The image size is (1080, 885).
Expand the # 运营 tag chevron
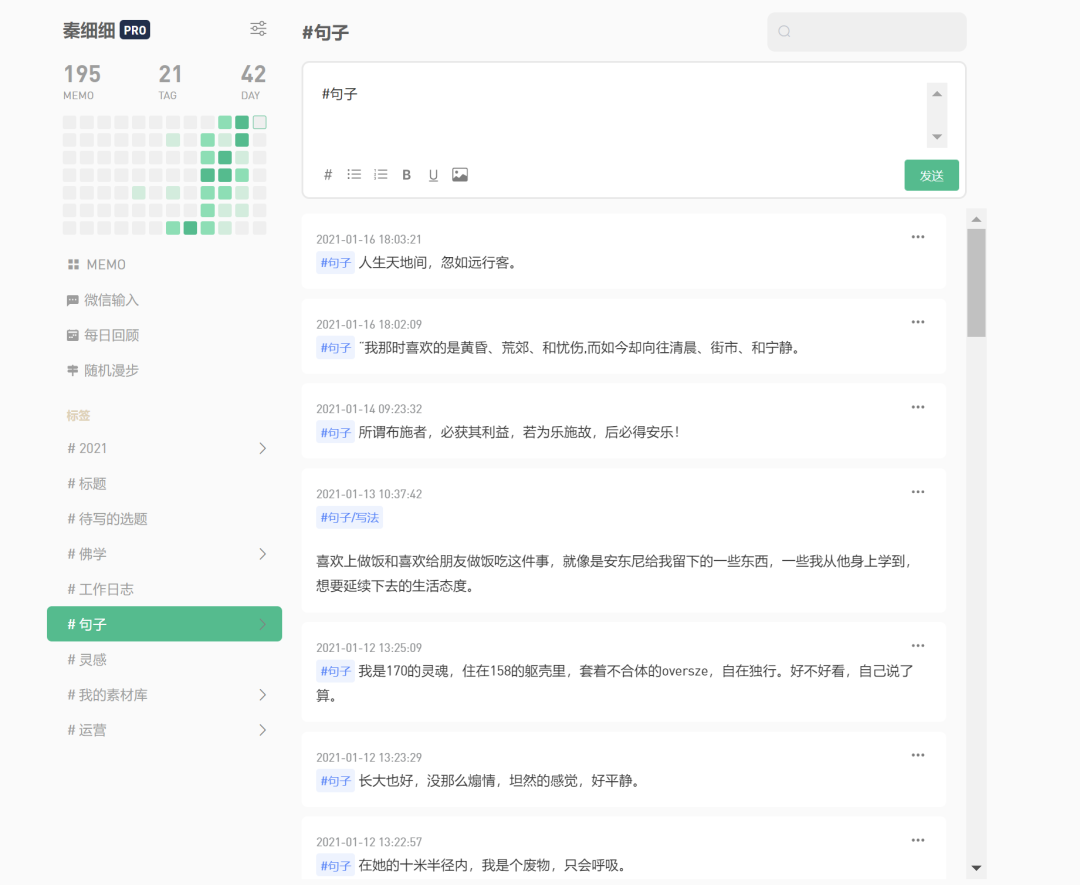[x=262, y=730]
